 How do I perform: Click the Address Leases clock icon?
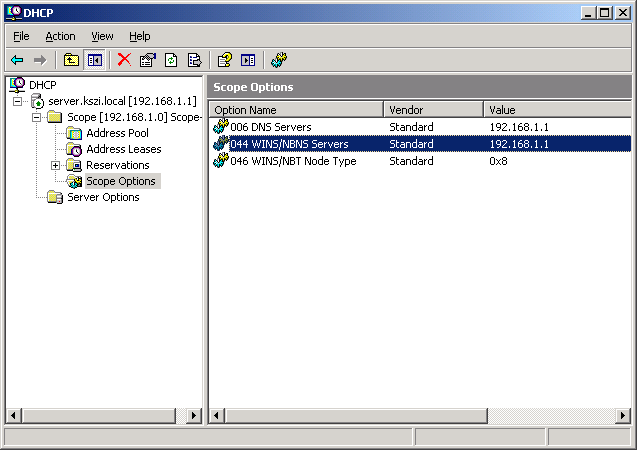pos(74,149)
